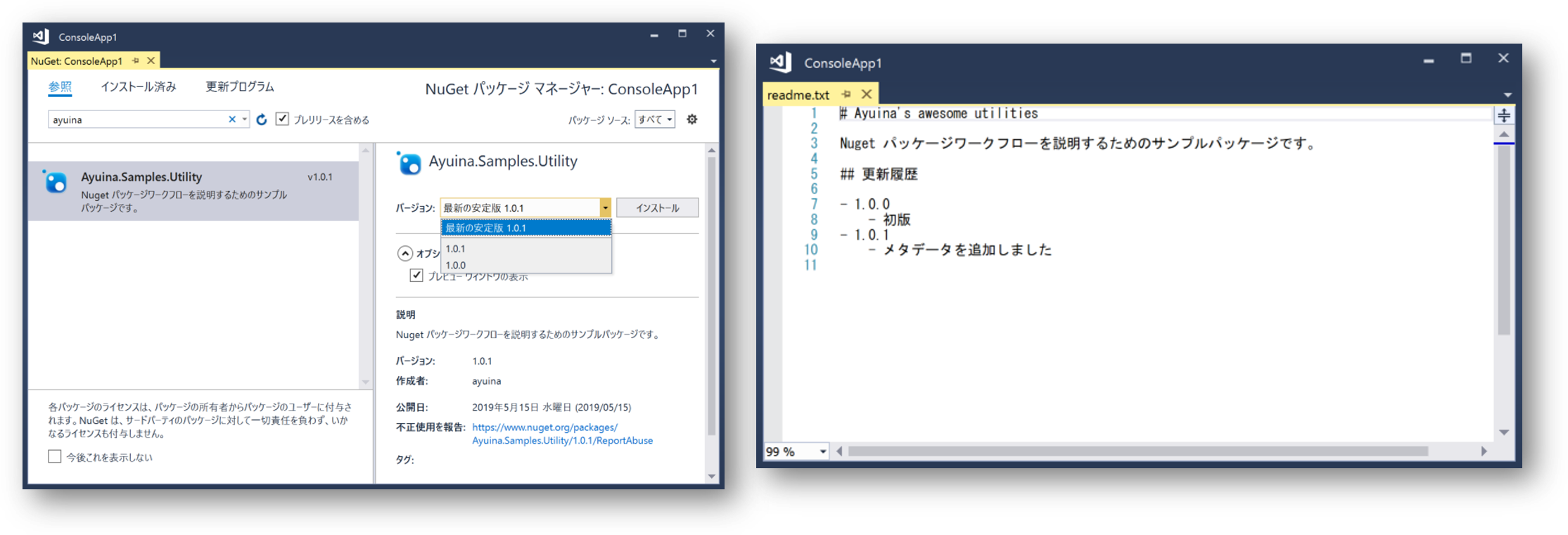Viewport: 1568px width, 535px height.
Task: Click Ayuina.Samples.Utility package icon in the list
Action: (55, 182)
